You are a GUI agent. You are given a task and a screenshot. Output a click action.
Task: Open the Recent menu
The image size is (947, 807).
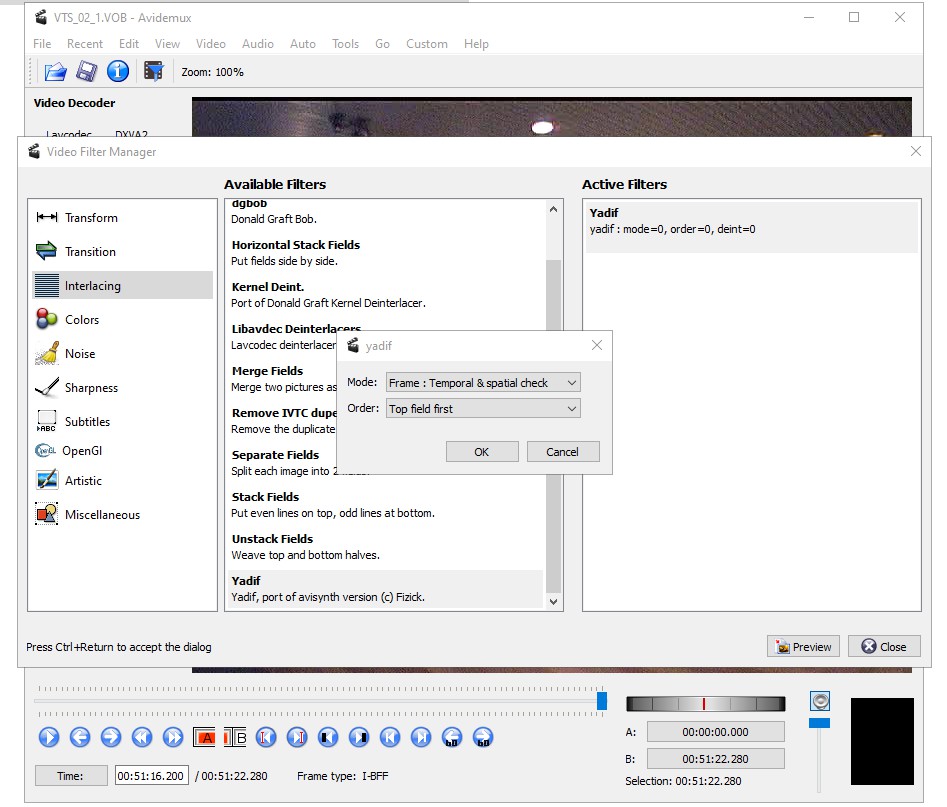click(85, 43)
